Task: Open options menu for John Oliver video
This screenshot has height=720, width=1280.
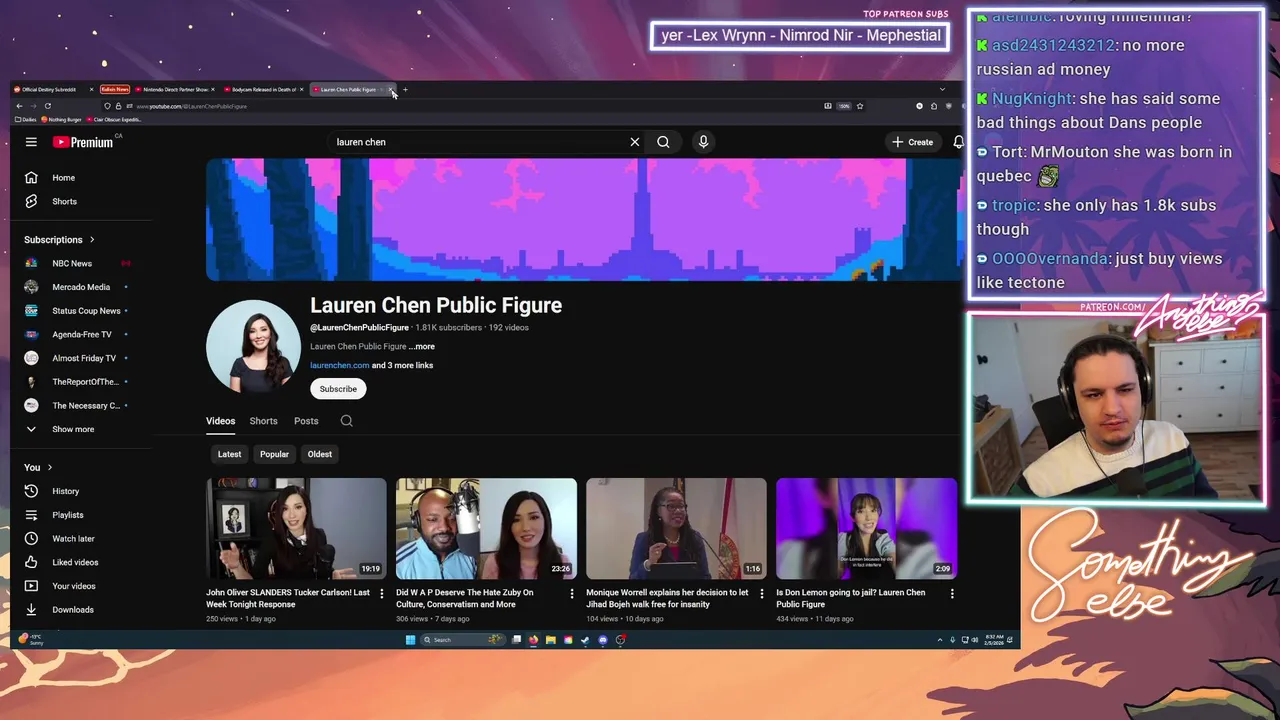Action: (x=381, y=593)
